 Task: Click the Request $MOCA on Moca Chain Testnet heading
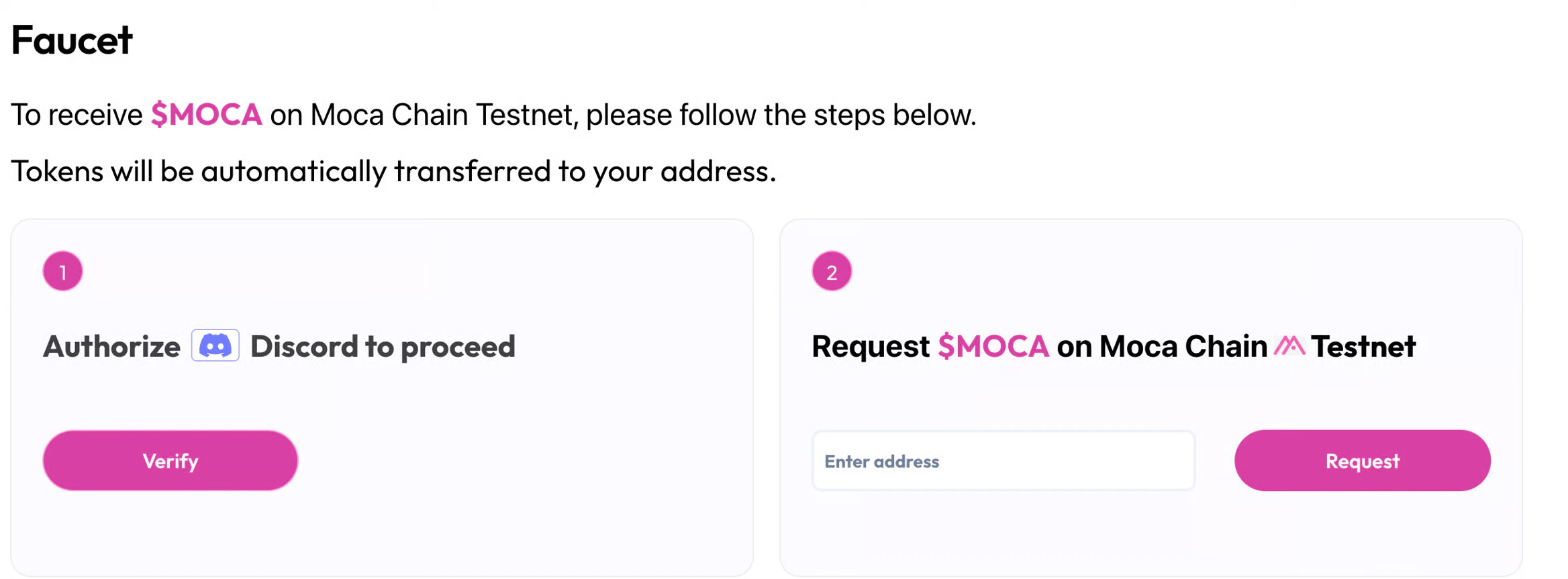coord(1114,346)
